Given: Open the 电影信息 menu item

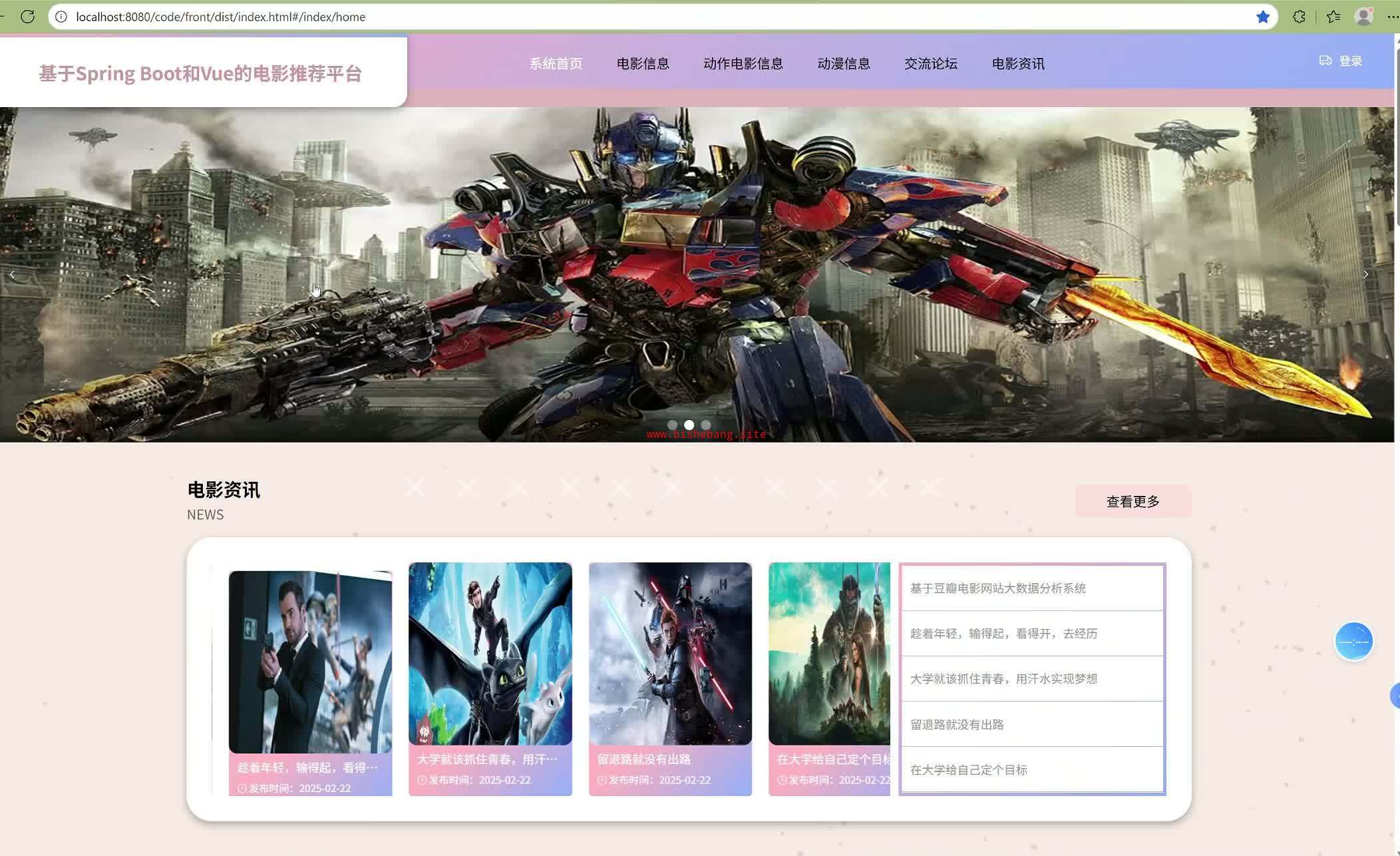Looking at the screenshot, I should (642, 64).
